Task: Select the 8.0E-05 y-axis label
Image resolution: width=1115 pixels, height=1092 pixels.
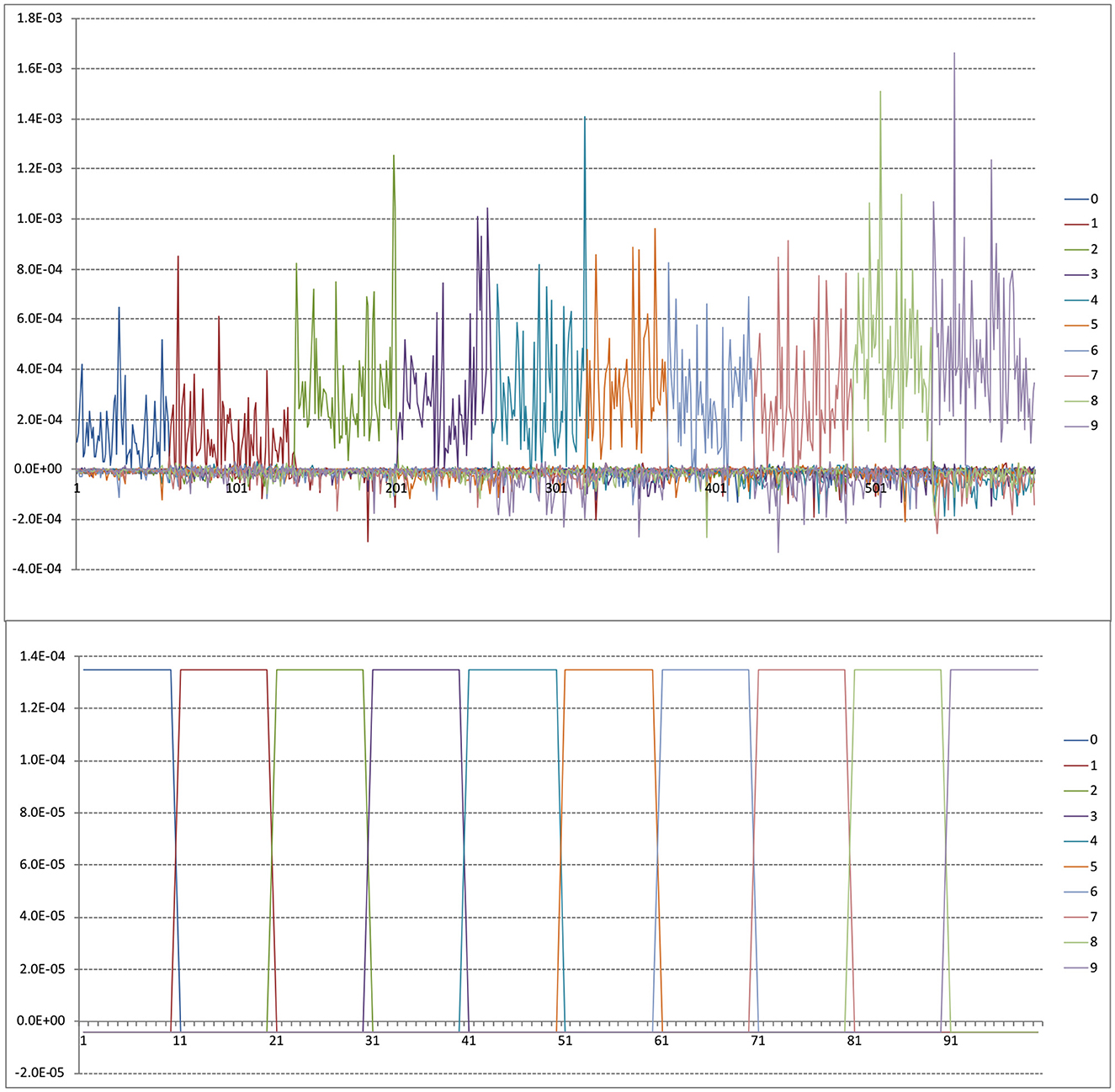Action: coord(43,813)
